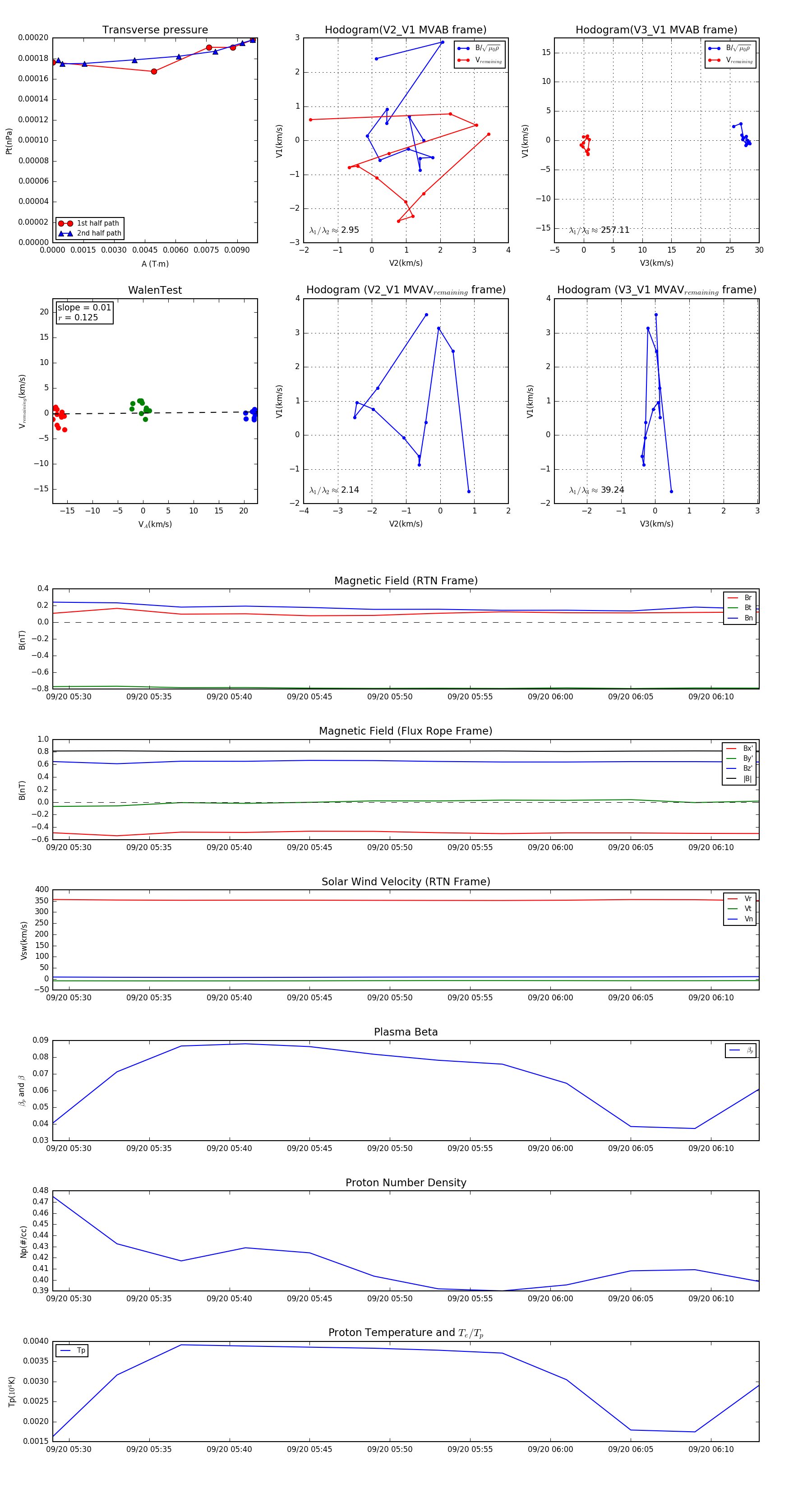
Task: Click "09/20 05:50" tick in Plasma Beta panel
Action: [390, 1148]
